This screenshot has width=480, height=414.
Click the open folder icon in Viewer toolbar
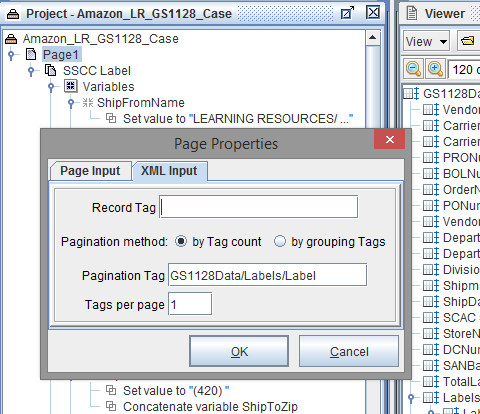pyautogui.click(x=468, y=41)
